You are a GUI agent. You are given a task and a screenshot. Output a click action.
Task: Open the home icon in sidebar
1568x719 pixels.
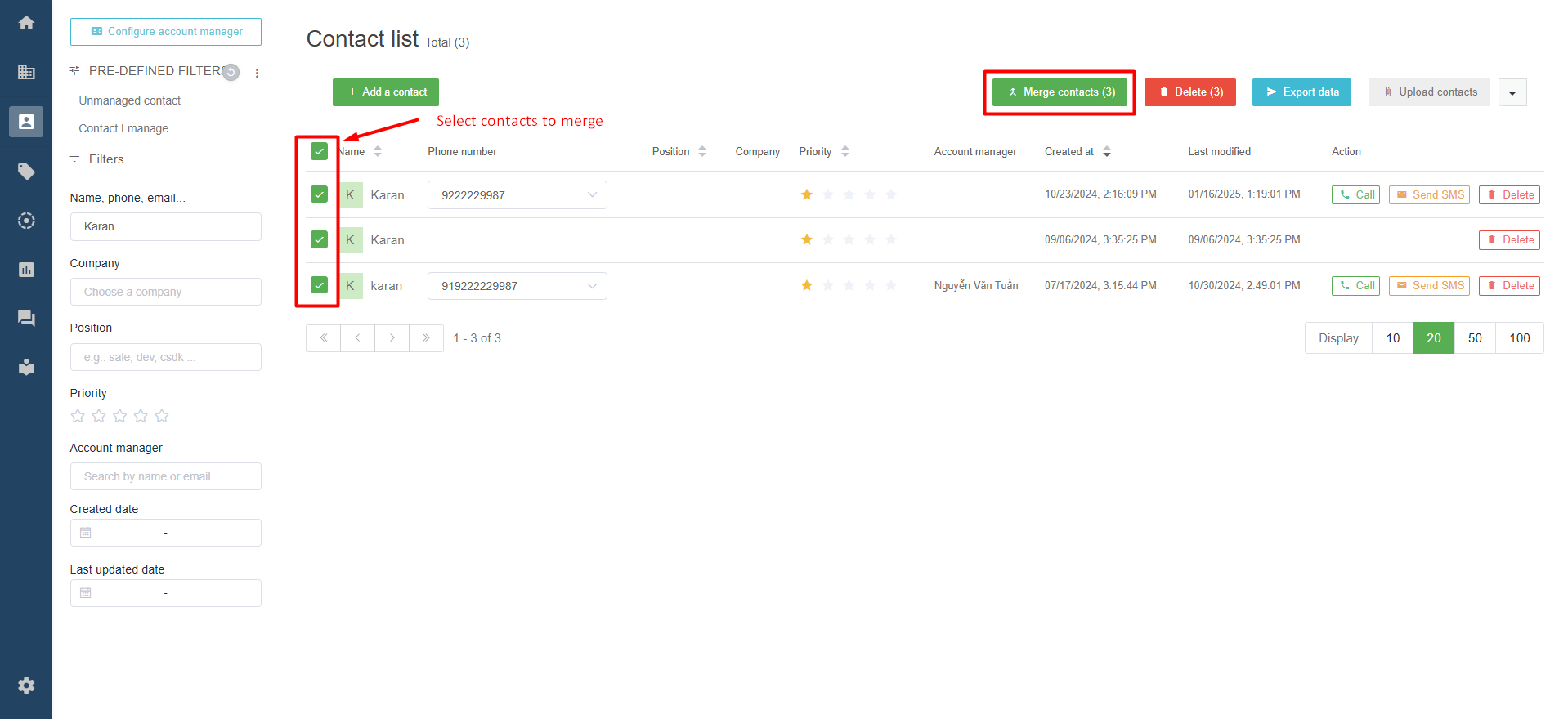[26, 23]
